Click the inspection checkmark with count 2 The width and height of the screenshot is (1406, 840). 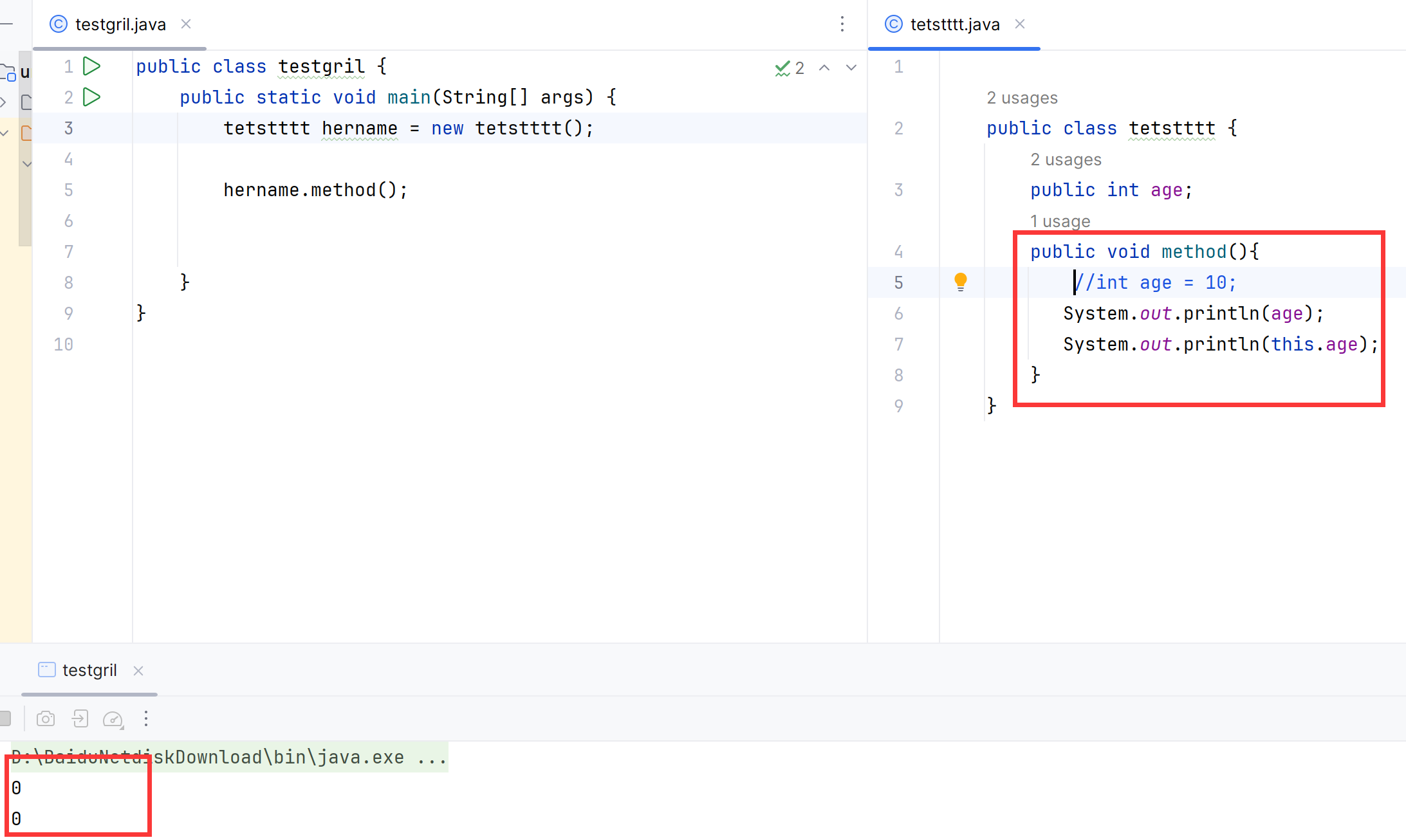pyautogui.click(x=790, y=68)
